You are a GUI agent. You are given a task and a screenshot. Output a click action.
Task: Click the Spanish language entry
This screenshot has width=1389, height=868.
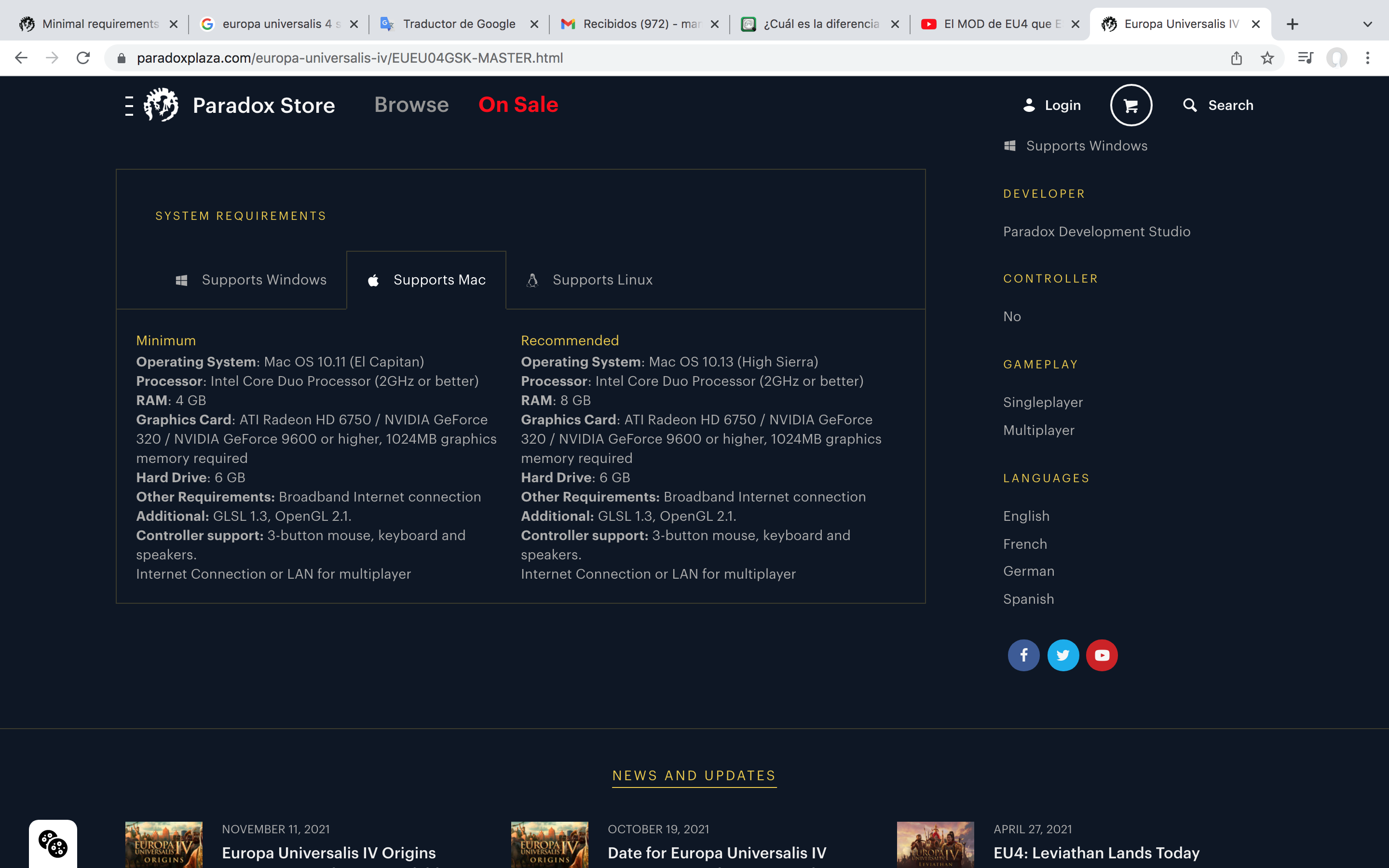pos(1028,599)
